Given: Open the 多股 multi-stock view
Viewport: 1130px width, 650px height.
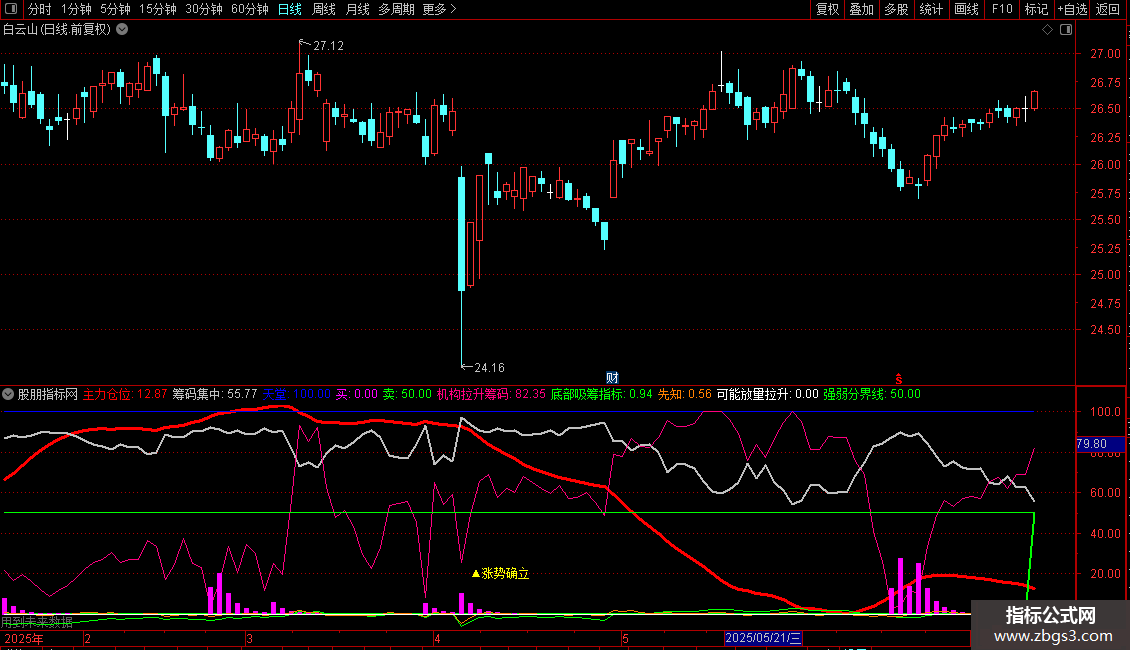Looking at the screenshot, I should 897,9.
